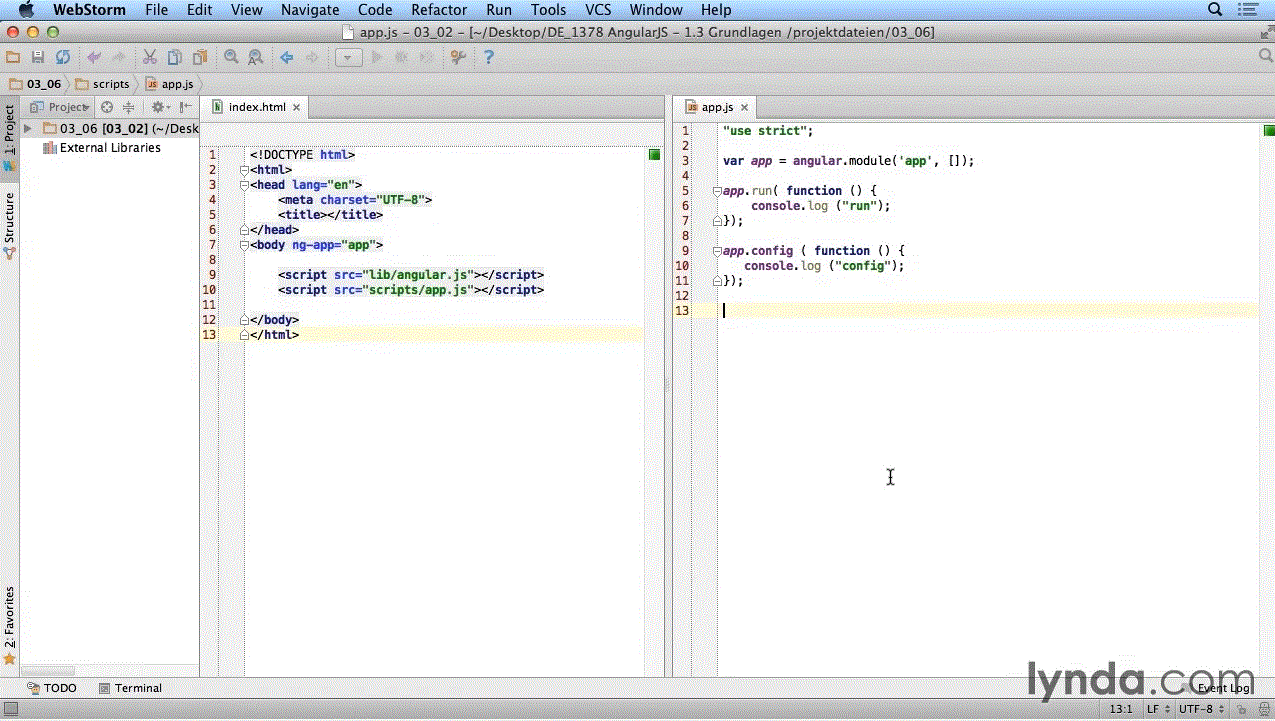The height and width of the screenshot is (721, 1275).
Task: Click Scroll from Source target icon
Action: point(107,107)
